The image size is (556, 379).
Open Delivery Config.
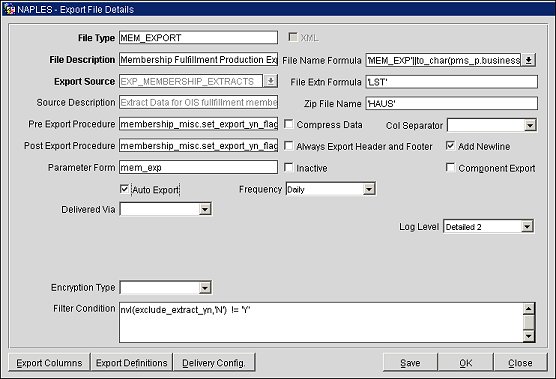click(214, 363)
